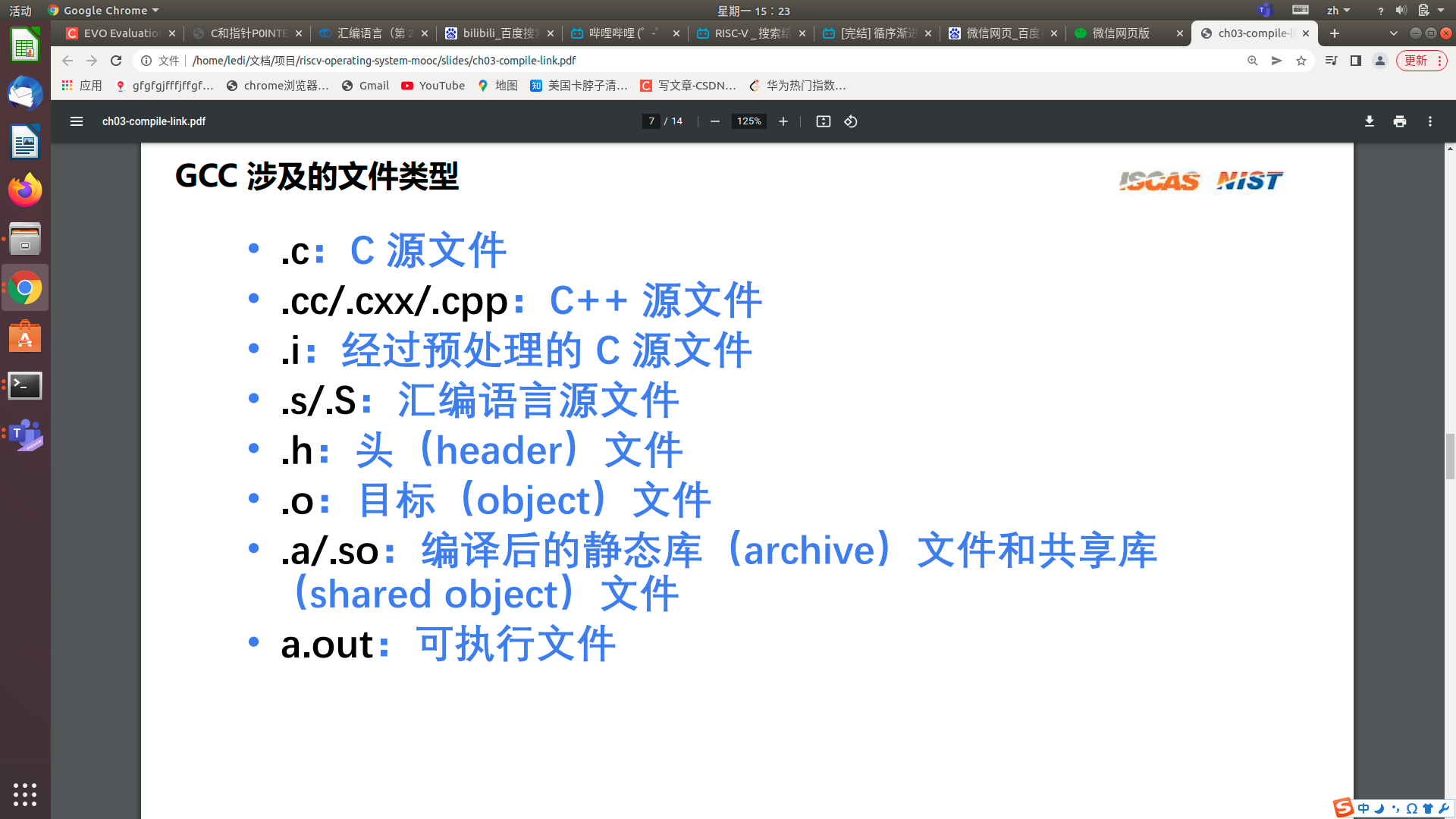Click the PDF vertical scrollbar thumb
Image resolution: width=1456 pixels, height=819 pixels.
pos(1450,457)
